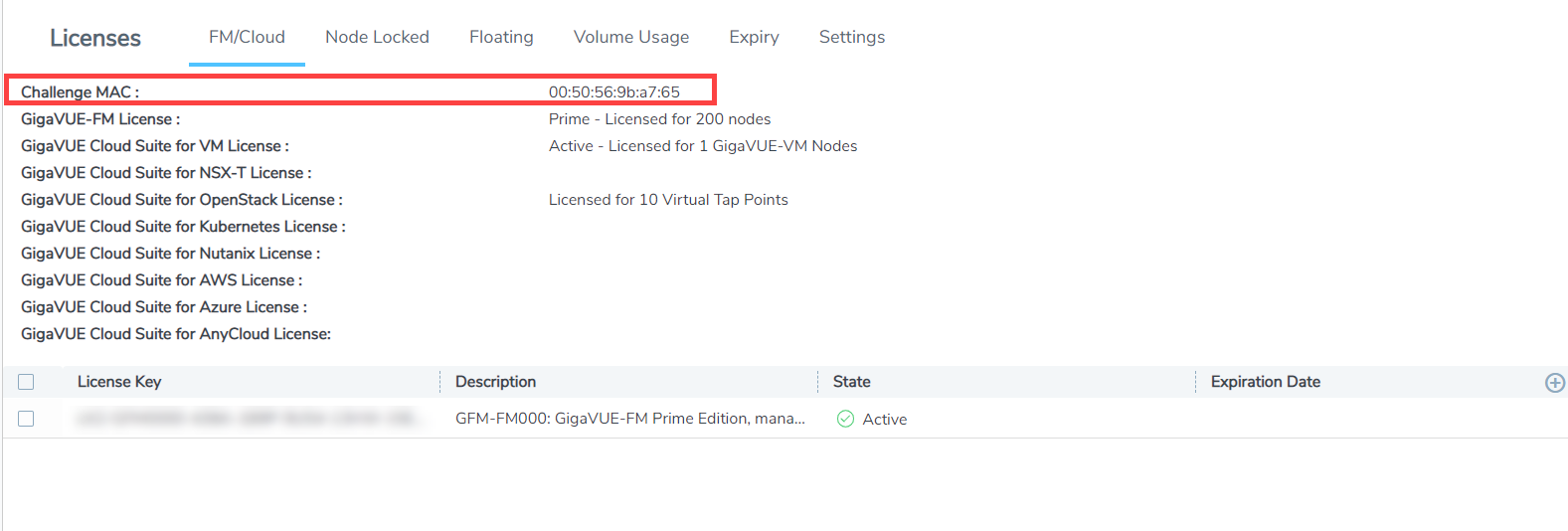Screen dimensions: 1568x531
Task: Click GigaVUE Cloud Suite for VM License label
Action: (155, 145)
